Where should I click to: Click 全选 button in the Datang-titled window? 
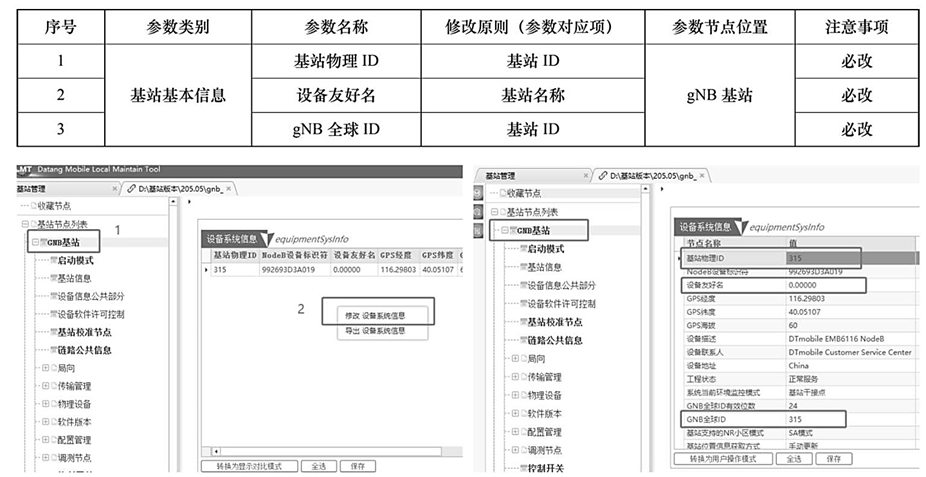319,466
